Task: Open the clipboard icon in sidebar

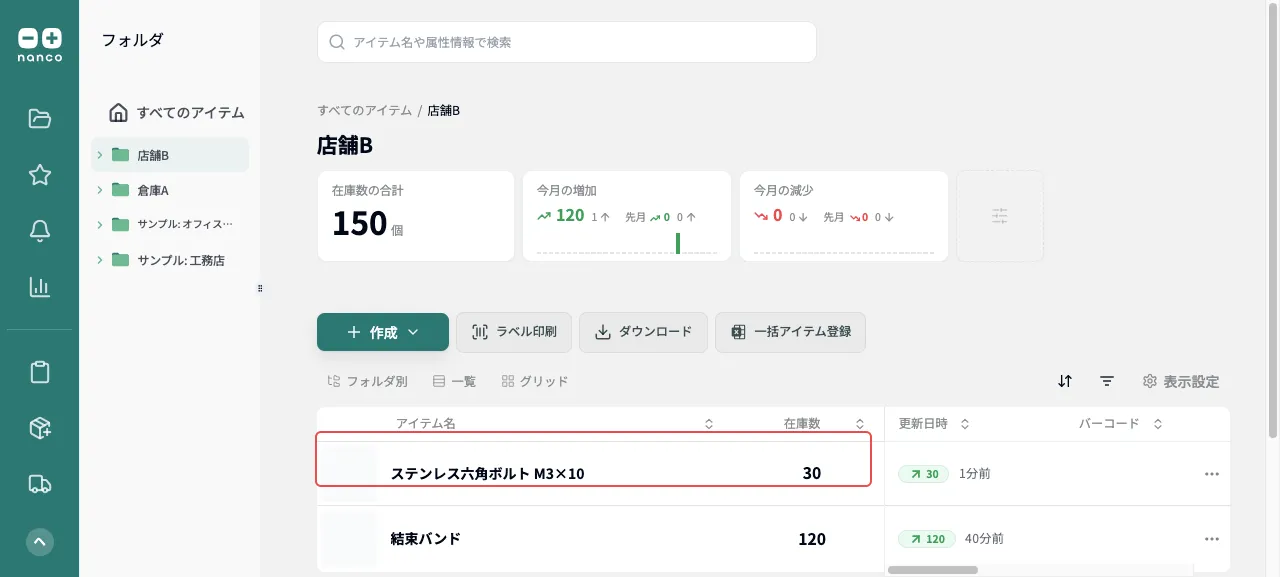Action: coord(40,372)
